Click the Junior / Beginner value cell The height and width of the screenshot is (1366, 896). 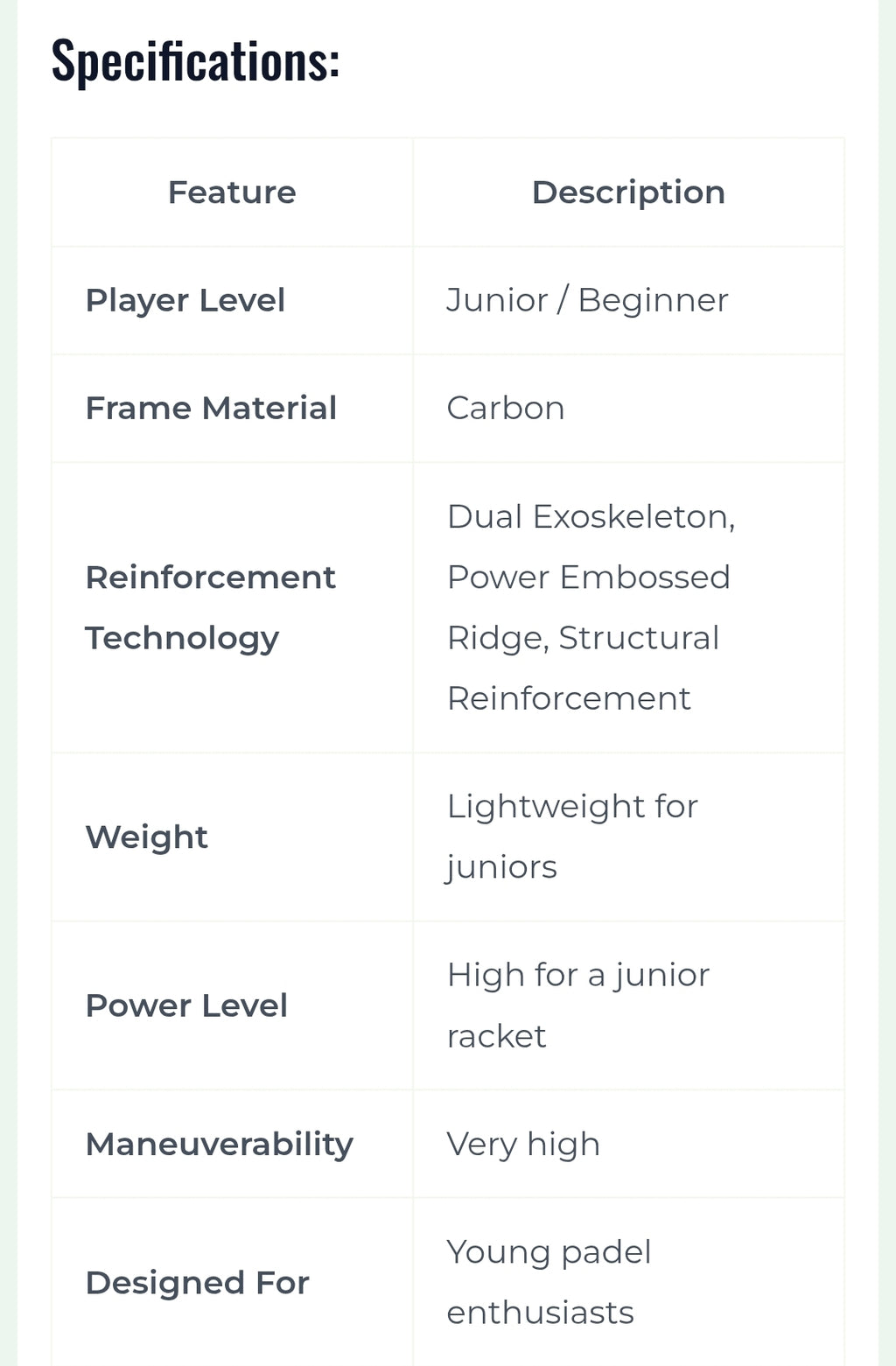tap(628, 300)
